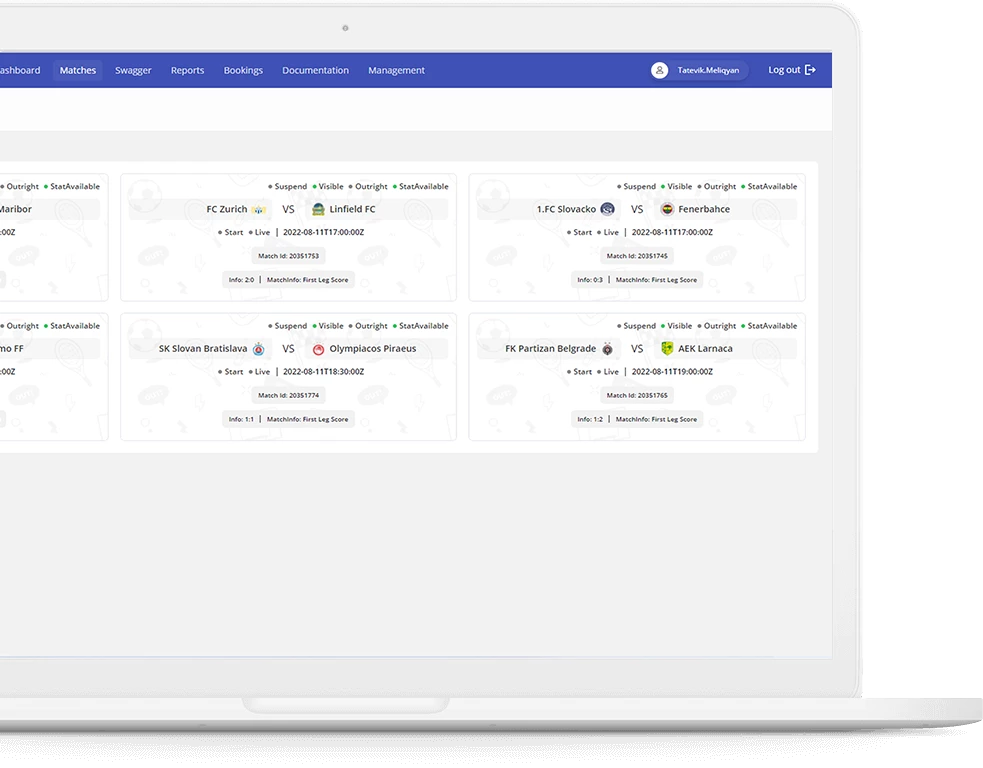Screen dimensions: 983x768
Task: Click the Olympiacos Piraeus logo
Action: (319, 348)
